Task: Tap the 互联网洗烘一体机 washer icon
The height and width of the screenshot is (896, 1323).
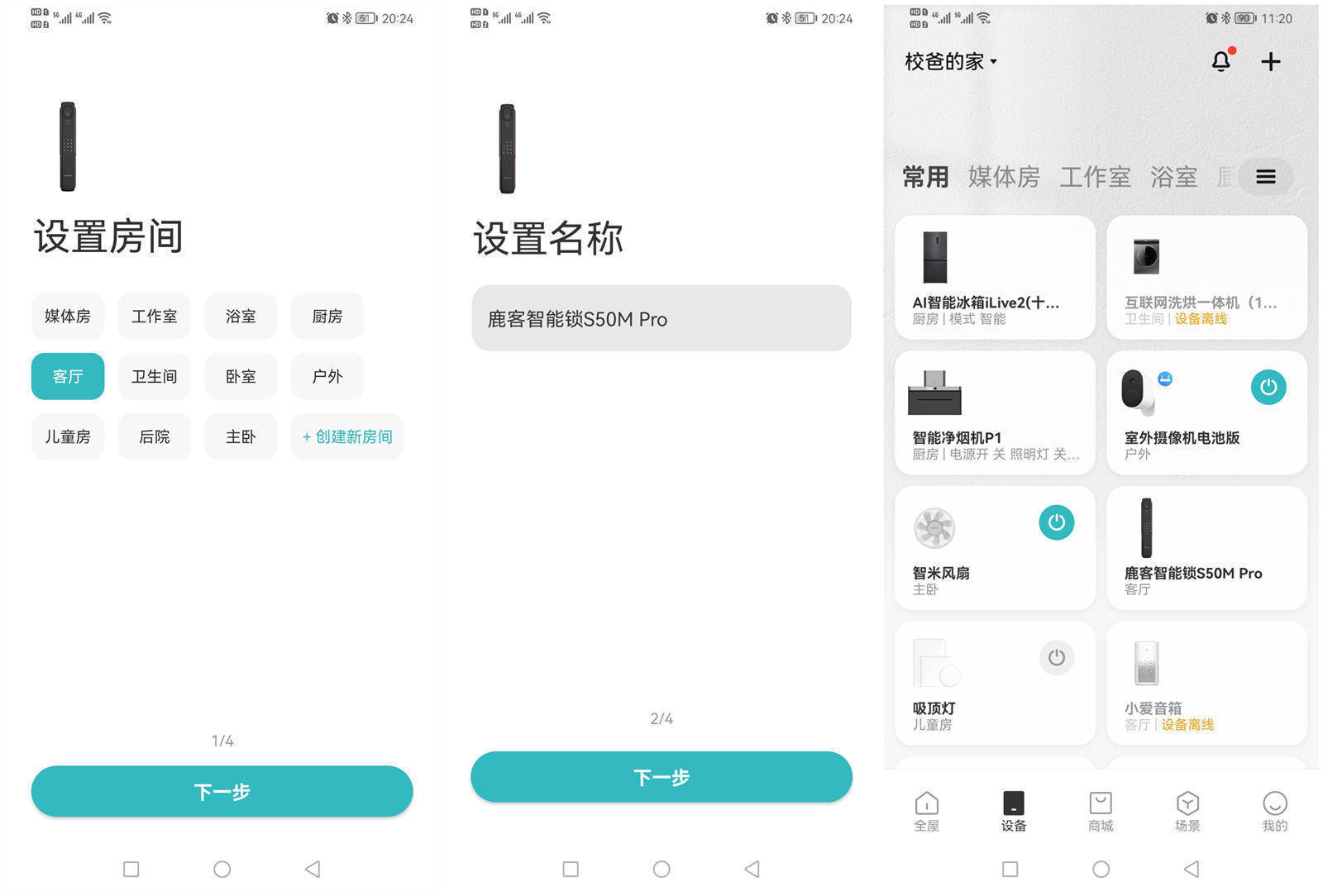Action: click(1147, 257)
